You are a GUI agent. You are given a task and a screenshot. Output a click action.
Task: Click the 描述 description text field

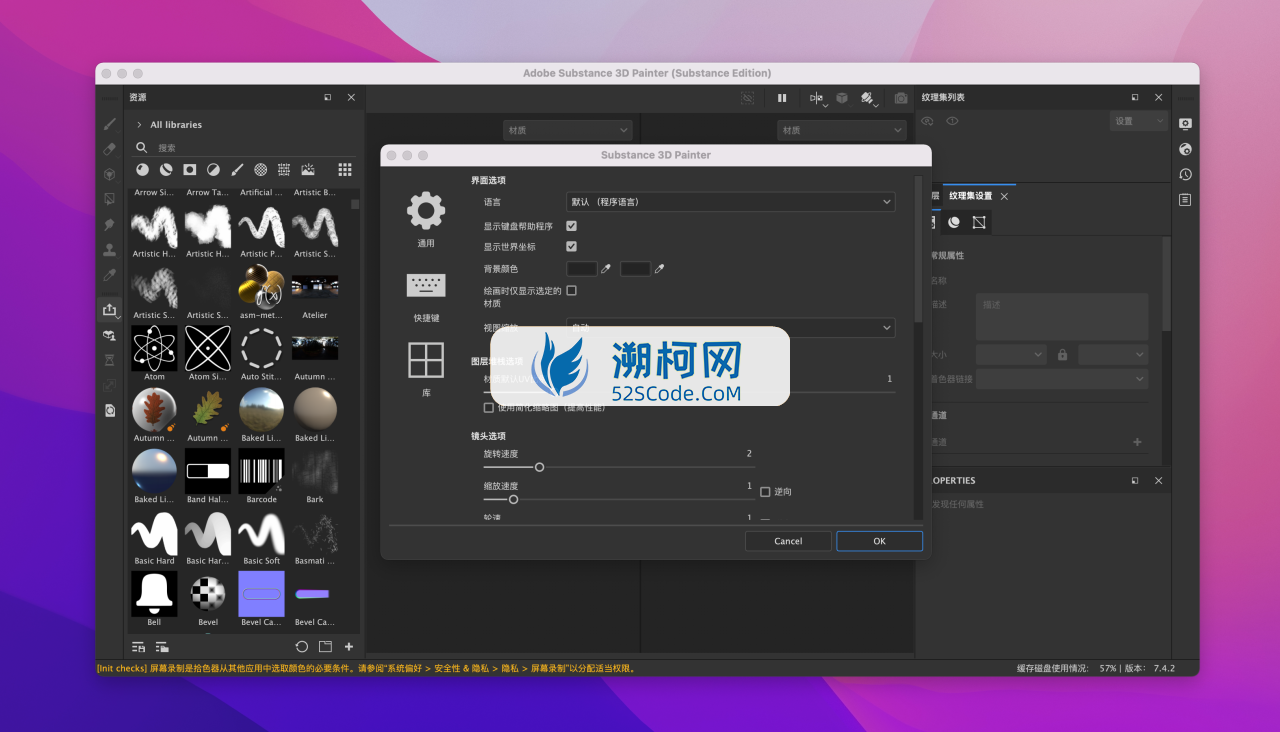point(1062,317)
